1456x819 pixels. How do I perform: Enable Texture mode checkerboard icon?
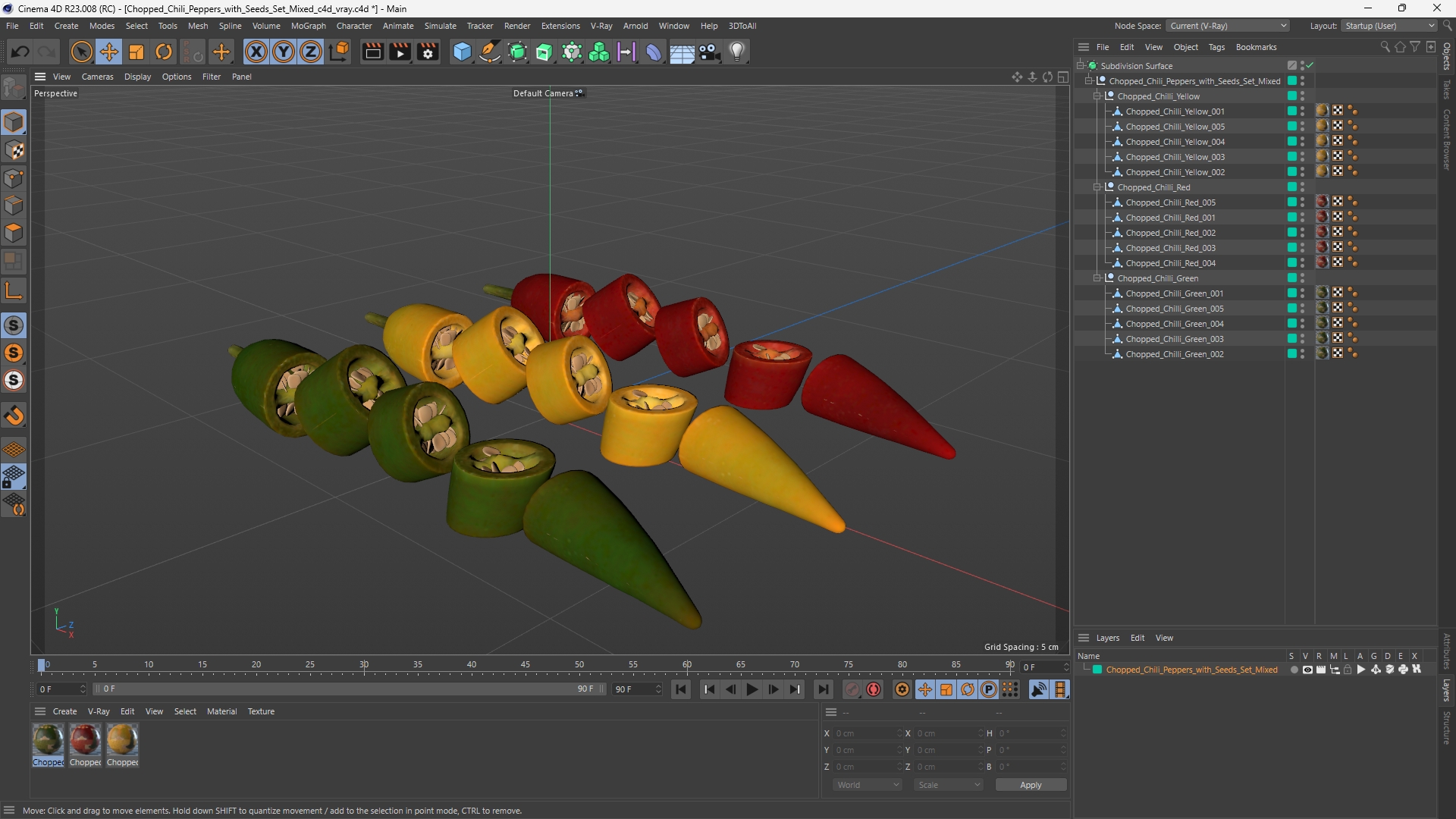tap(14, 150)
